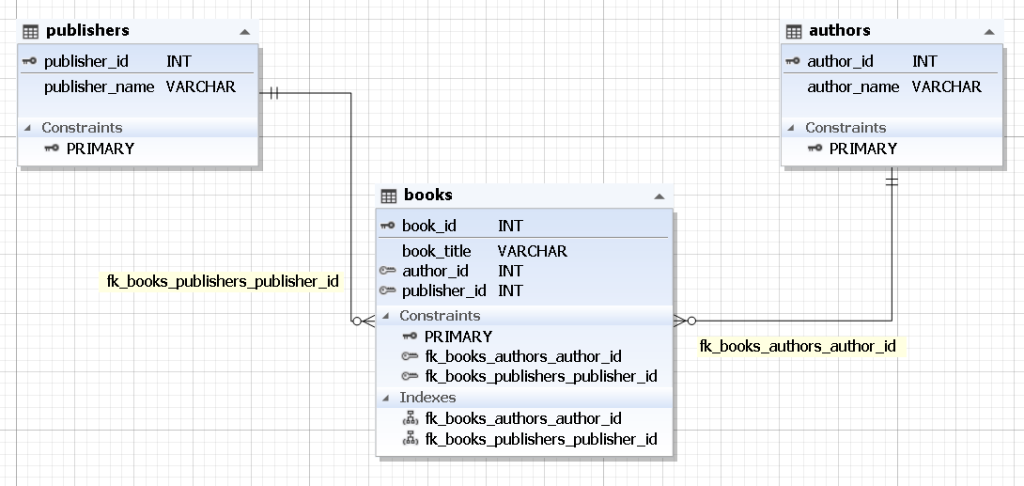Click crow's foot connector on books right side
The width and height of the screenshot is (1024, 486).
685,321
